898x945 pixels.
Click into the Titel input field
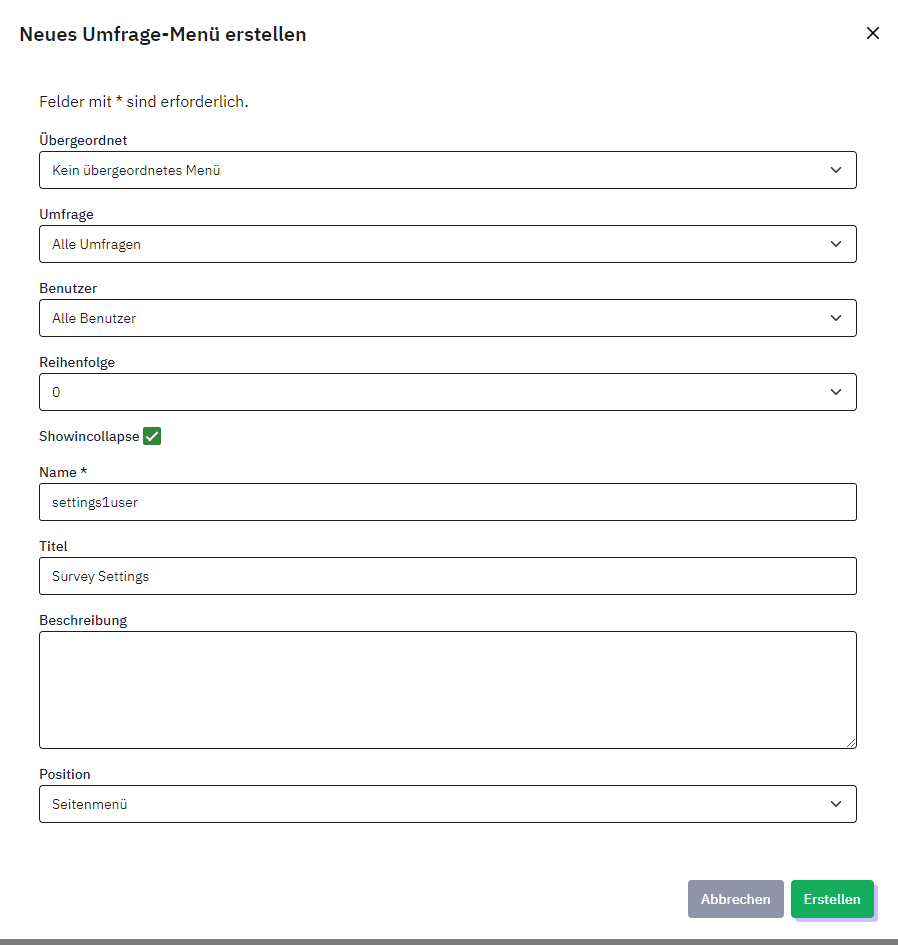447,576
